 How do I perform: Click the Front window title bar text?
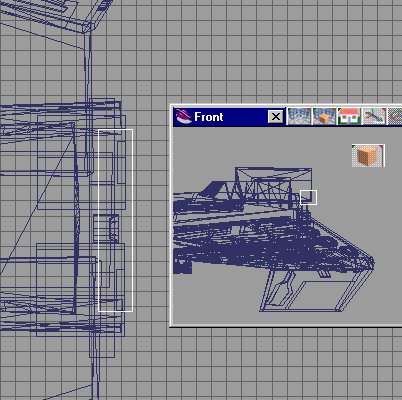coord(208,117)
